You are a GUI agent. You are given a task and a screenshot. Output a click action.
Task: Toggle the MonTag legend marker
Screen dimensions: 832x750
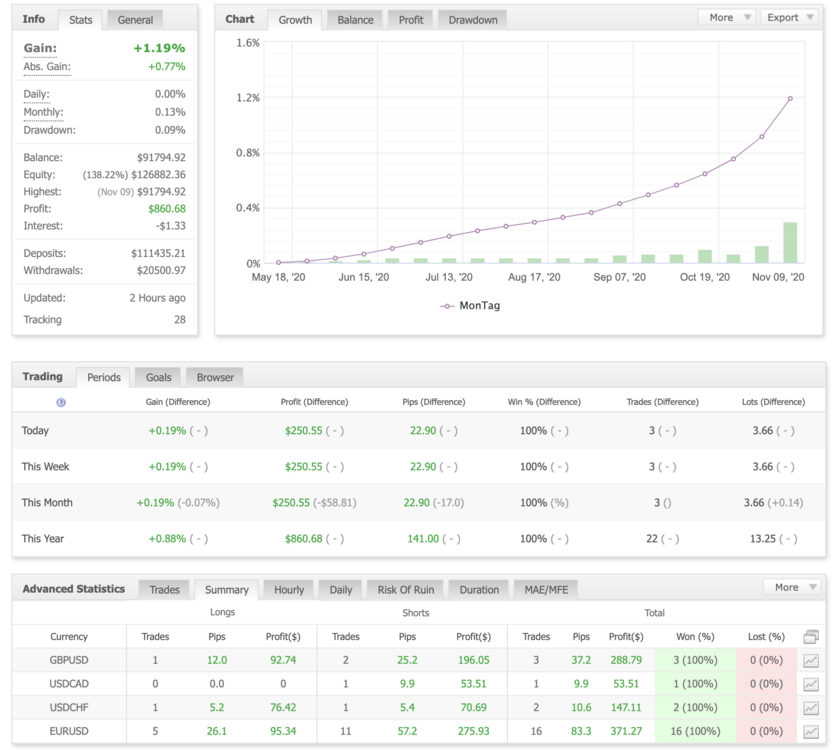click(x=447, y=306)
